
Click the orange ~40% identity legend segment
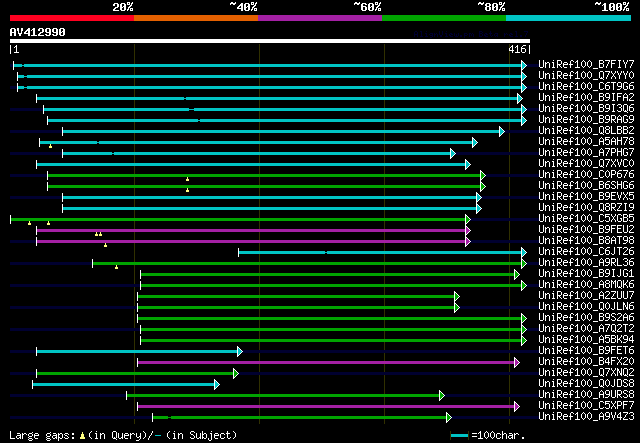click(196, 18)
